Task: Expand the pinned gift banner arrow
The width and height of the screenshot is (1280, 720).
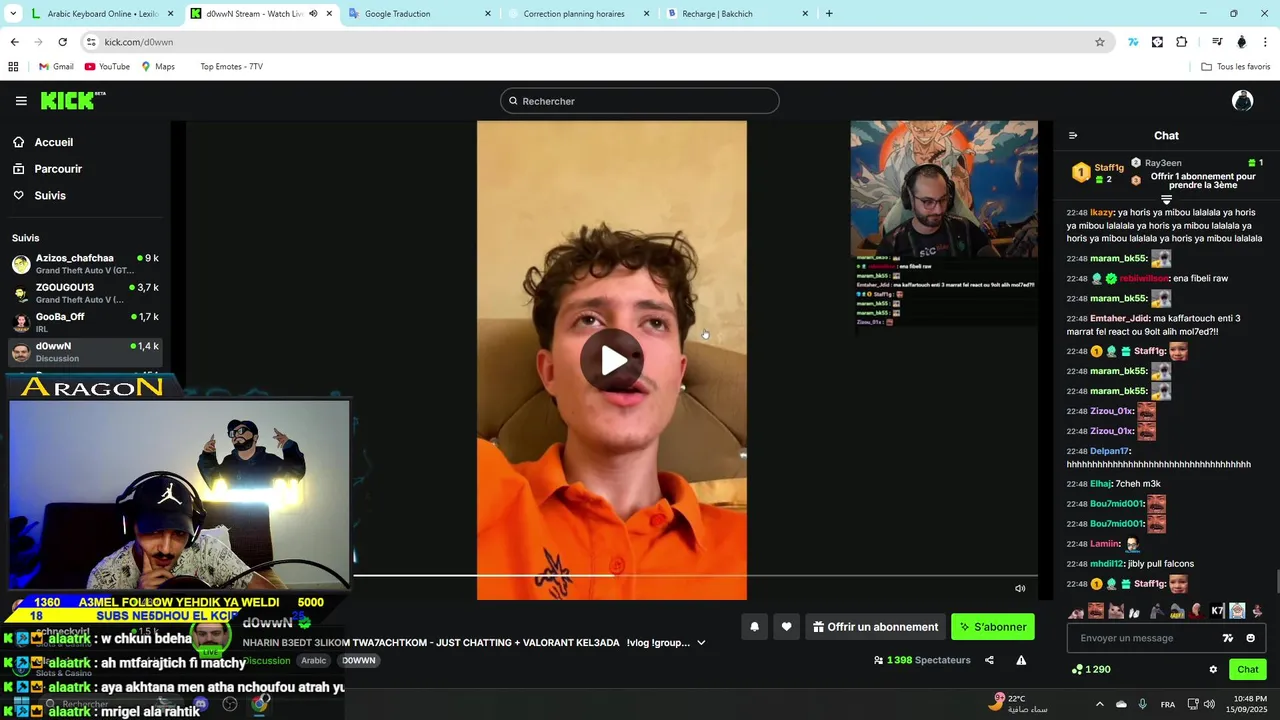Action: (x=1166, y=200)
